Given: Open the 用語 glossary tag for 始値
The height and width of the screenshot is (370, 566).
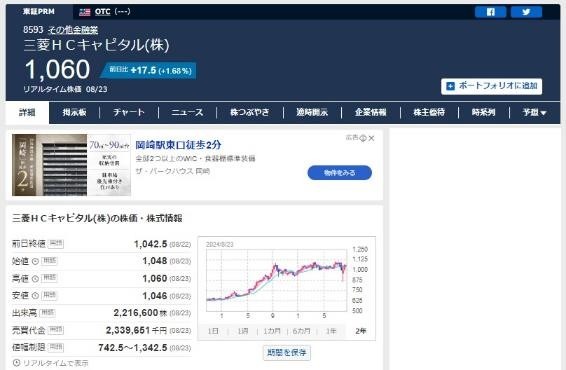Looking at the screenshot, I should (x=49, y=261).
